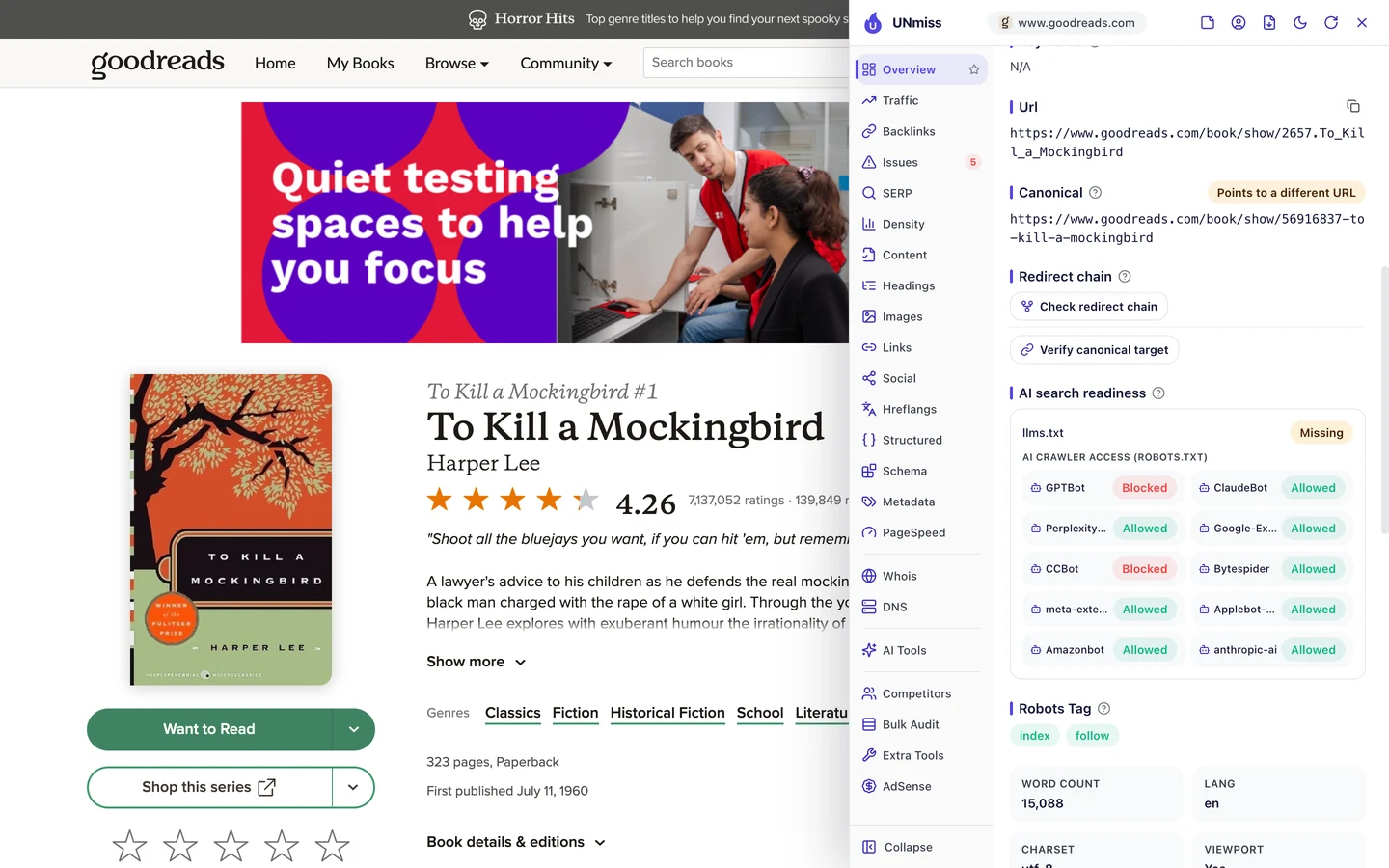This screenshot has height=868, width=1389.
Task: Show help for AI search readiness
Action: click(1158, 393)
